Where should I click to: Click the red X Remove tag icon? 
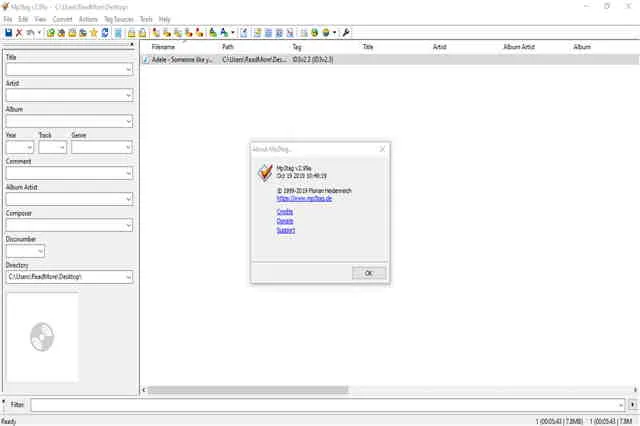pyautogui.click(x=19, y=33)
